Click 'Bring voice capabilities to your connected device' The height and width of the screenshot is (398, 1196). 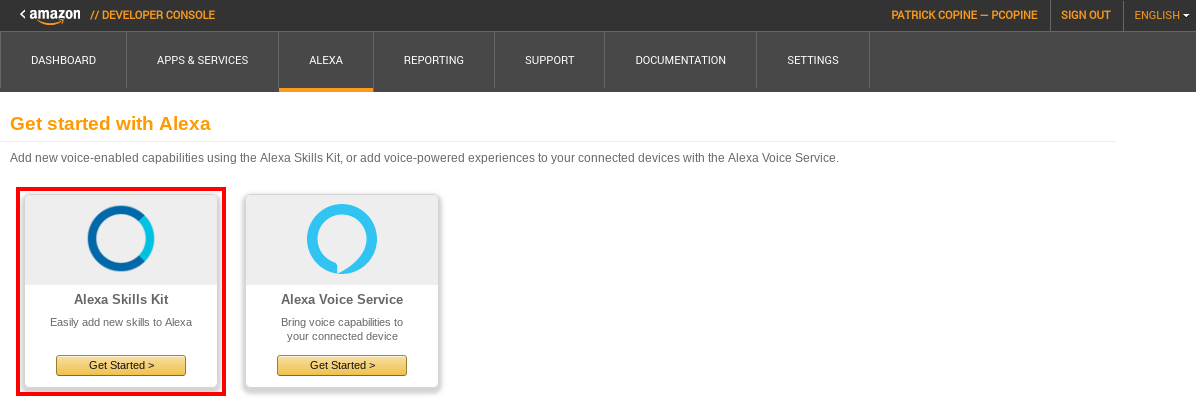pyautogui.click(x=342, y=329)
